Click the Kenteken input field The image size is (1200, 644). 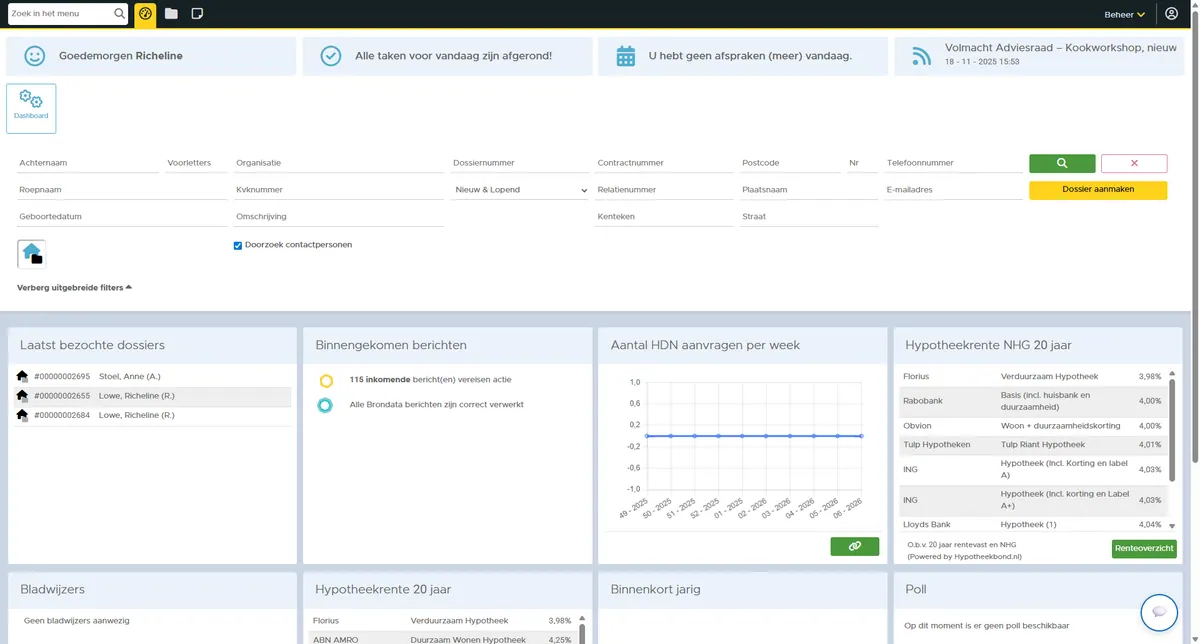664,217
